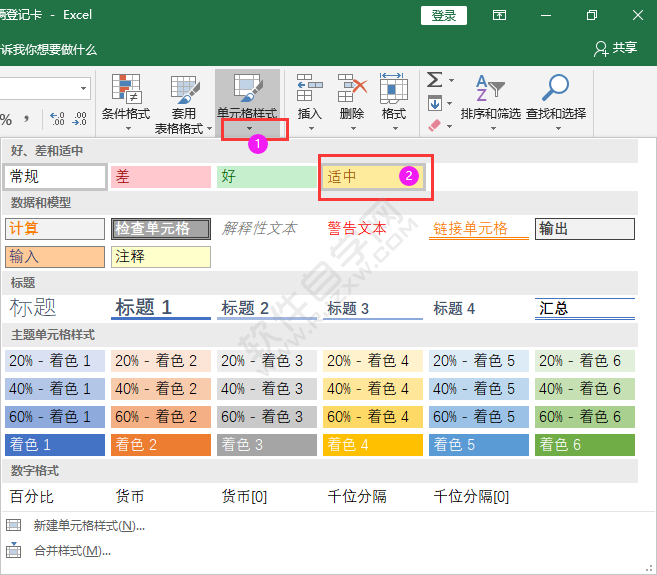
Task: Click the Decrease Decimal icon
Action: pyautogui.click(x=79, y=119)
